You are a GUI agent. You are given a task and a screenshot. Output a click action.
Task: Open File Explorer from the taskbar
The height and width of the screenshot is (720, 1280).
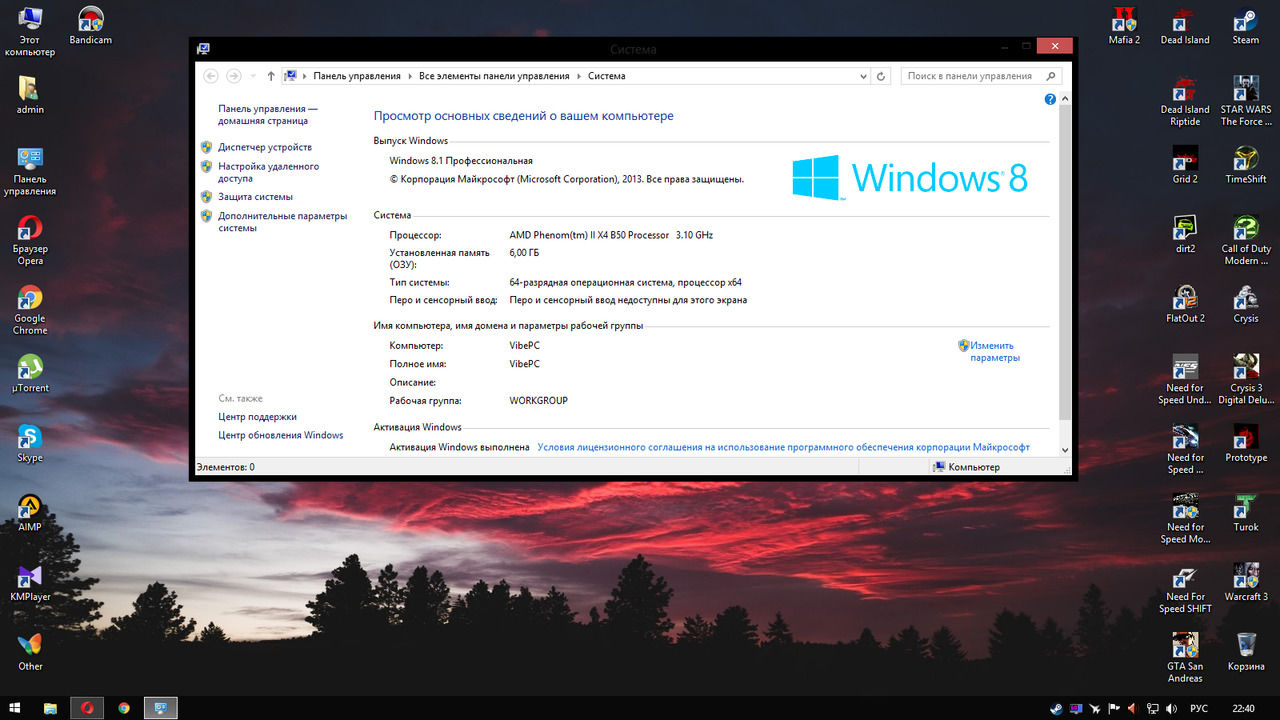coord(50,708)
